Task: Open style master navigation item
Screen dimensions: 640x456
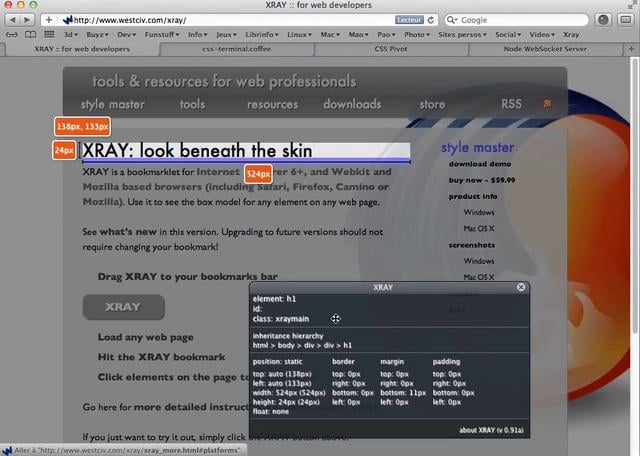Action: (x=112, y=105)
